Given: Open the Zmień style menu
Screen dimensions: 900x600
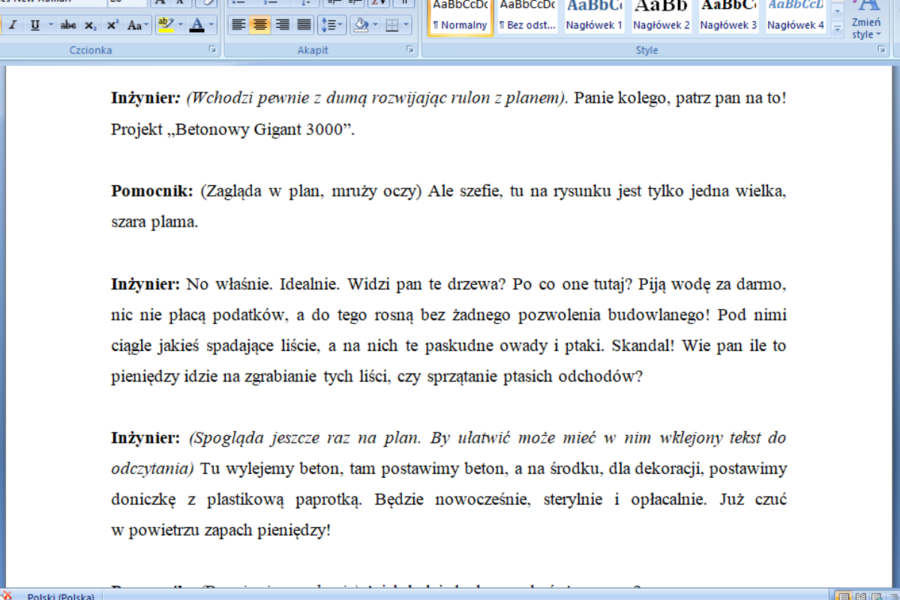Looking at the screenshot, I should click(866, 22).
